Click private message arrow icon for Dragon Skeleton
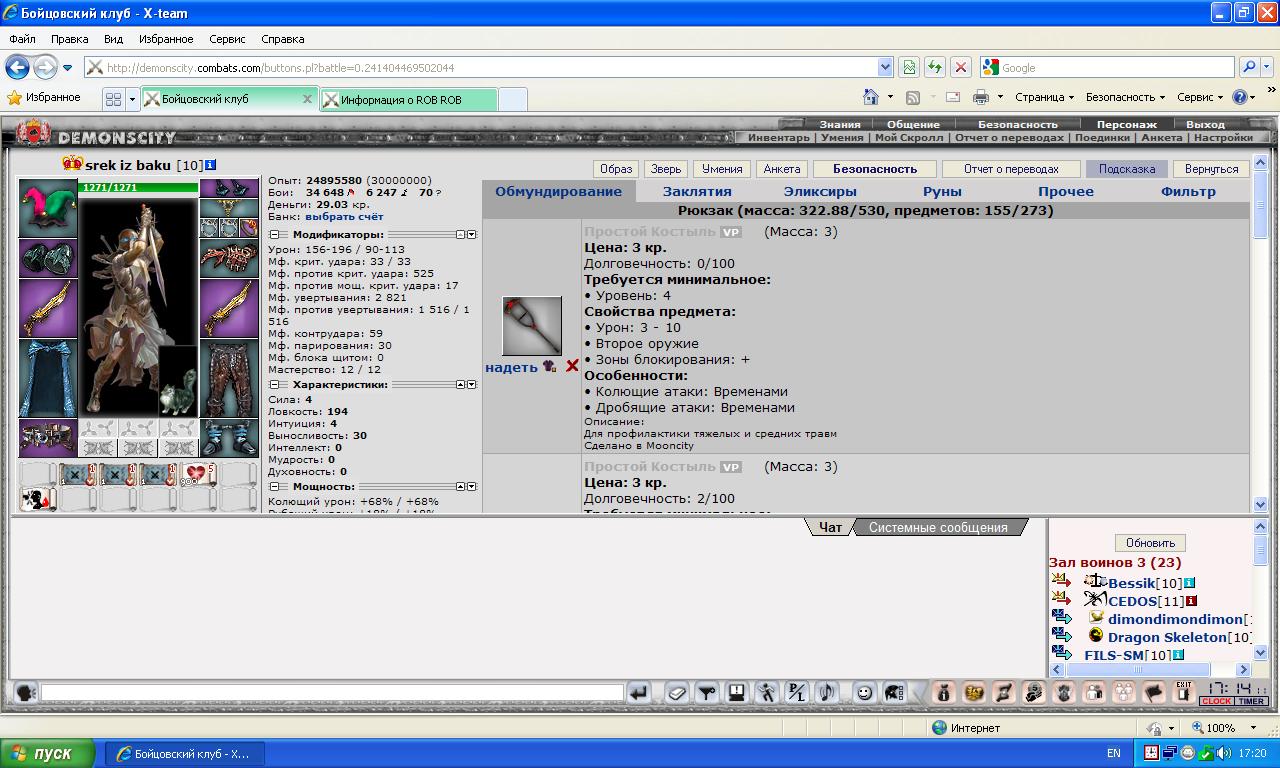This screenshot has width=1280, height=768. click(x=1061, y=635)
